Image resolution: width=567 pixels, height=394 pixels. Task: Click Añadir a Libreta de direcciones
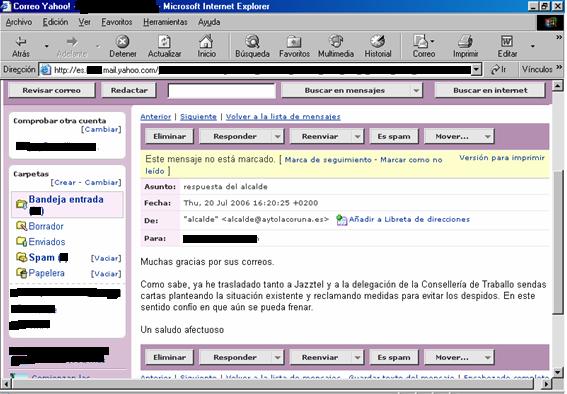[409, 219]
